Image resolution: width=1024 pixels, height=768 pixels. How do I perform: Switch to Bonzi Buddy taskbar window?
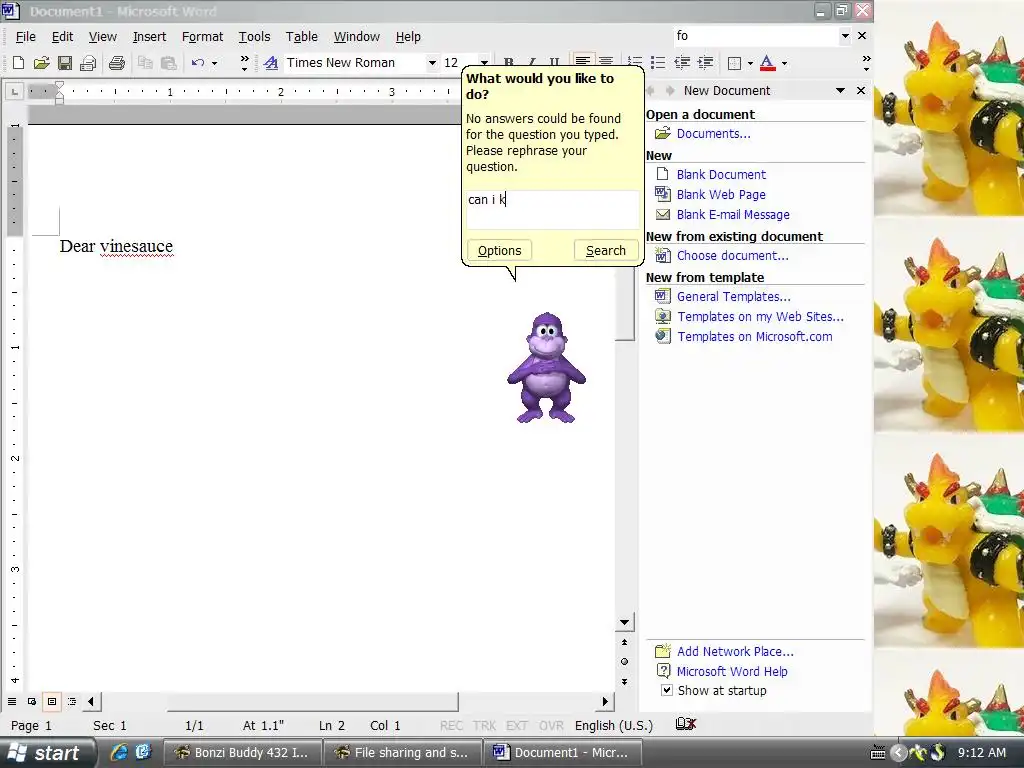click(242, 752)
